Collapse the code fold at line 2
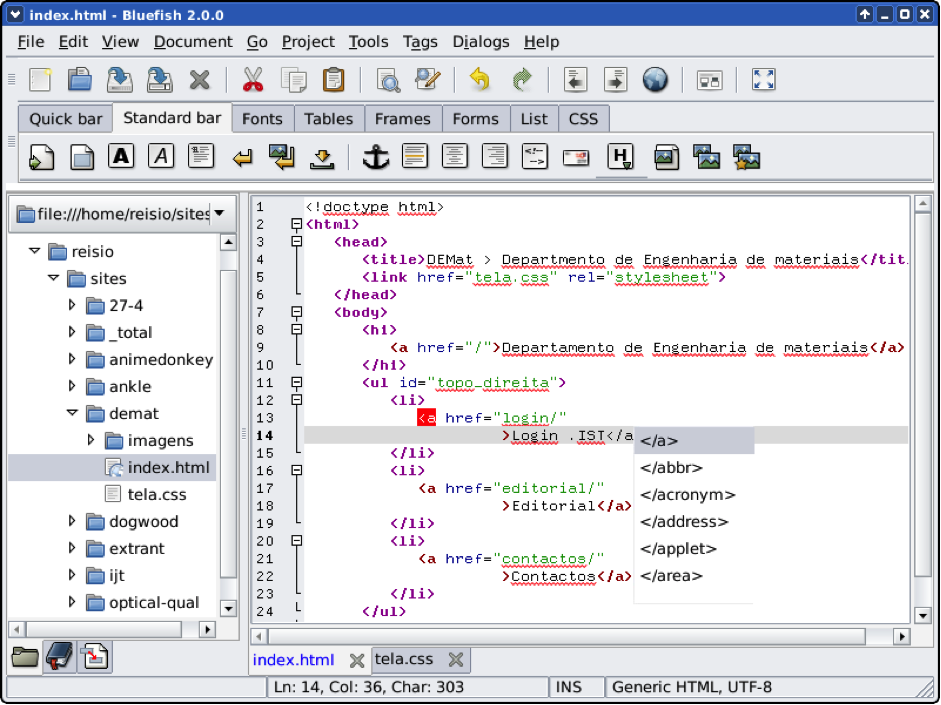Image resolution: width=941 pixels, height=705 pixels. tap(296, 224)
